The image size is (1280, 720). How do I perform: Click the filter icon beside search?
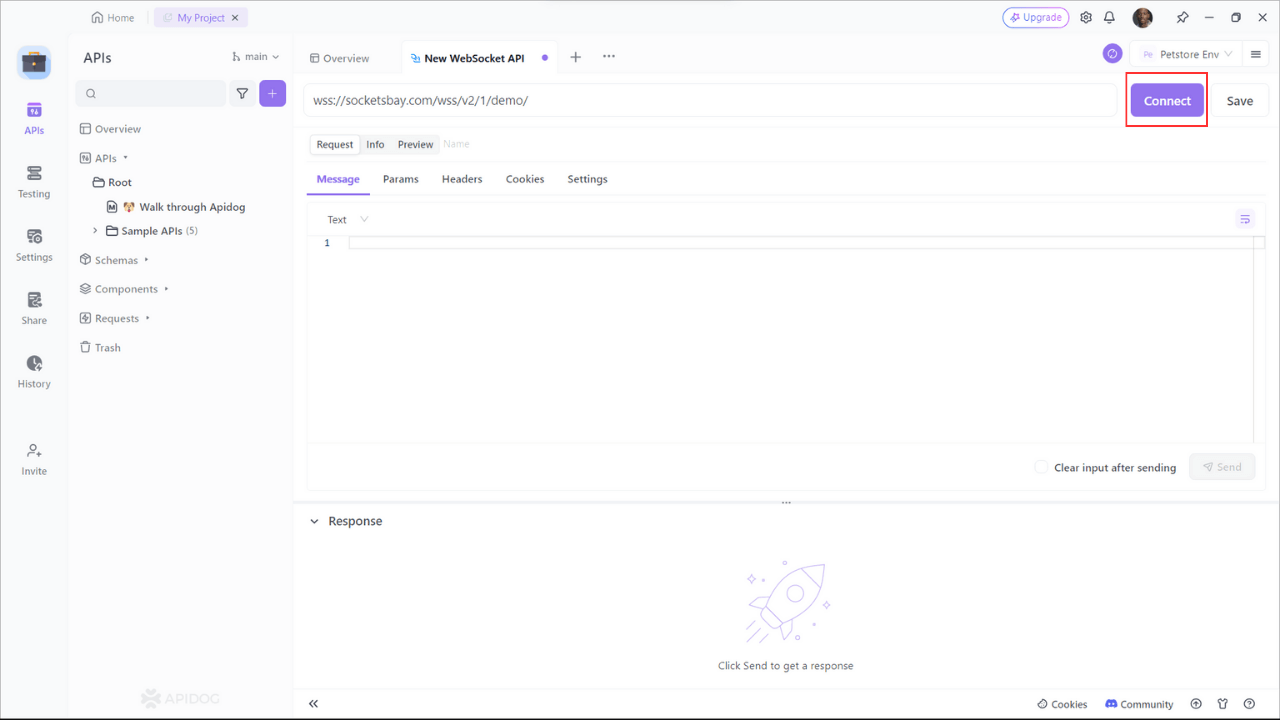pos(242,93)
